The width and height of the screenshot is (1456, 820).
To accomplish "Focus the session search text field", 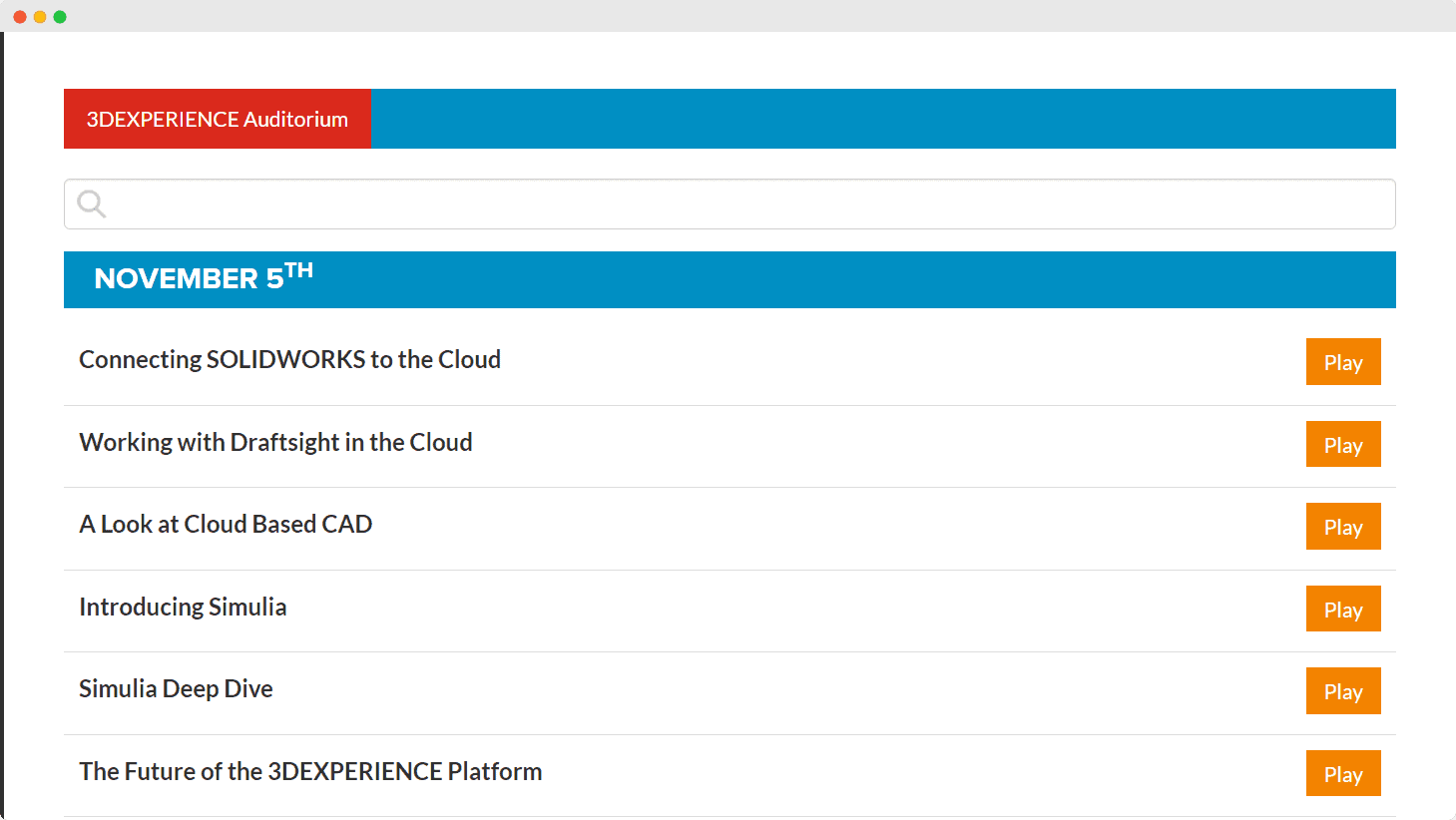I will pos(748,205).
